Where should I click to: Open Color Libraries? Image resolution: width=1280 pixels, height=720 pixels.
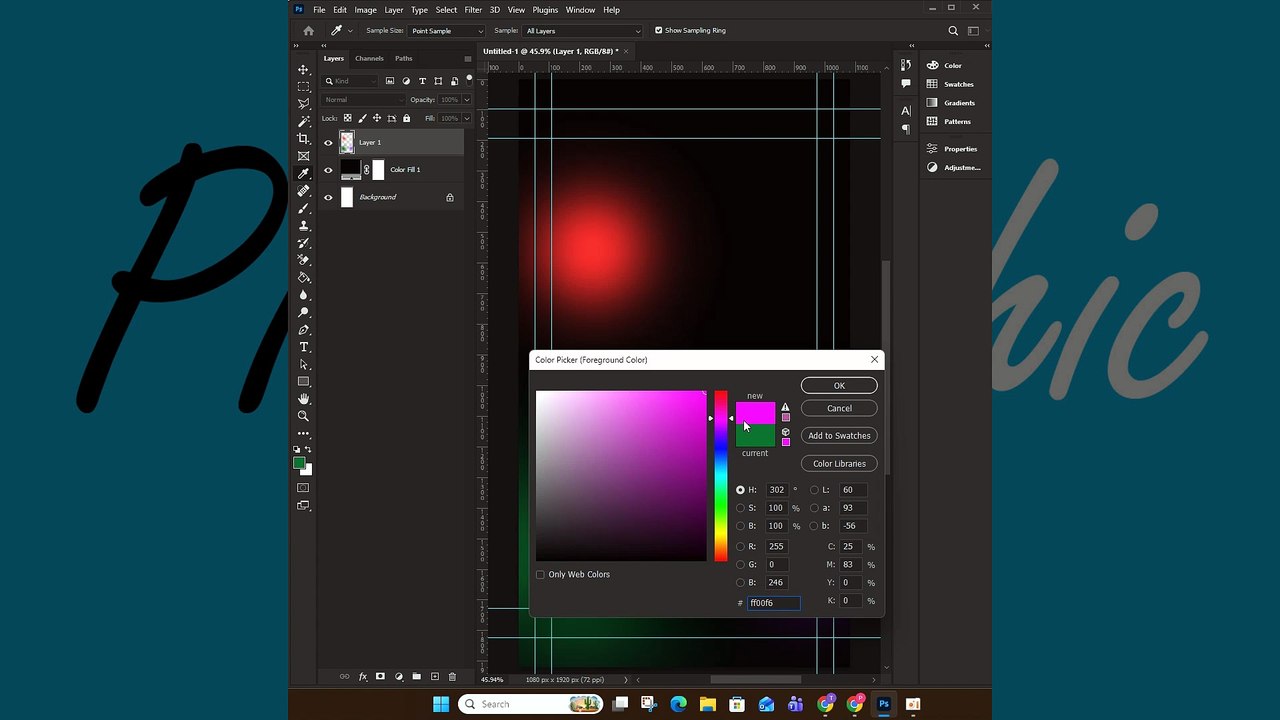839,464
